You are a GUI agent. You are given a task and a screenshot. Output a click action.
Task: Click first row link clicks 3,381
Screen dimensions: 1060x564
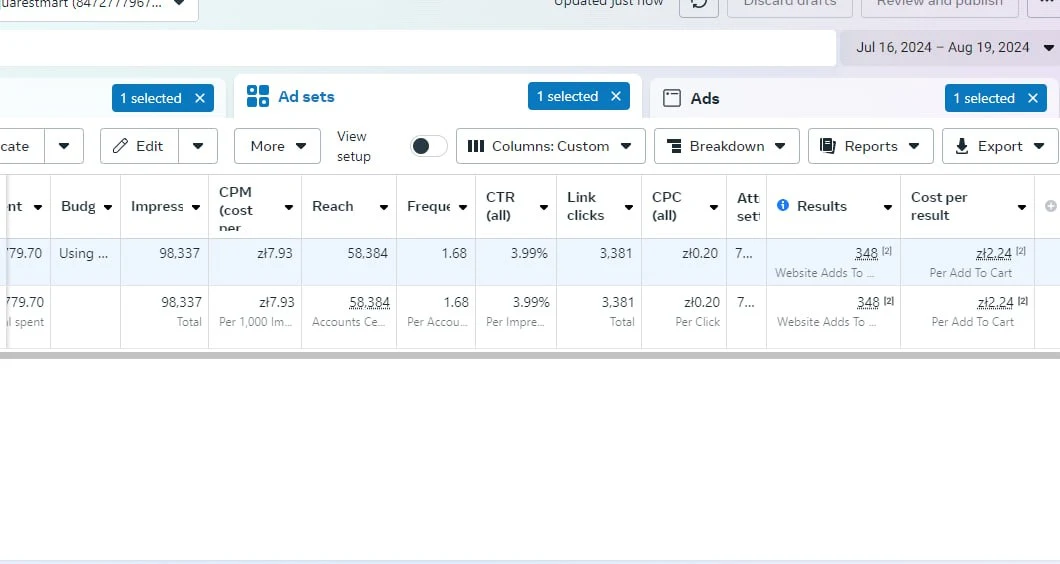pos(615,253)
